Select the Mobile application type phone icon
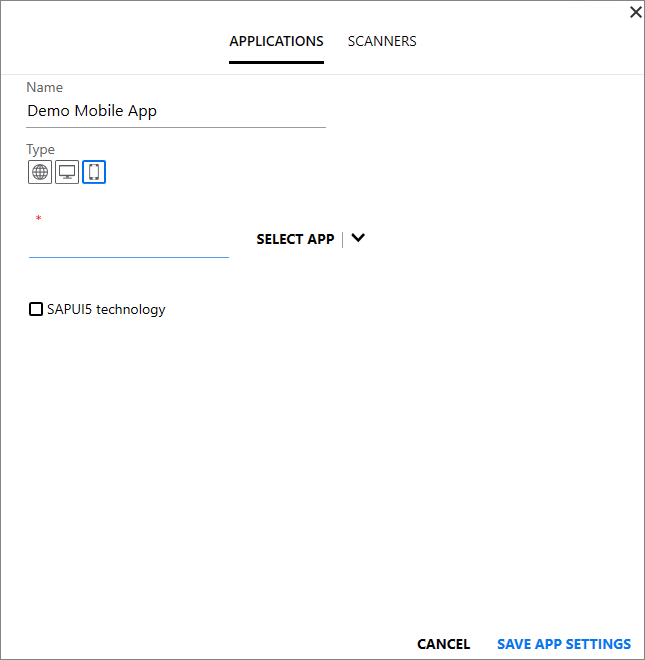 click(94, 172)
